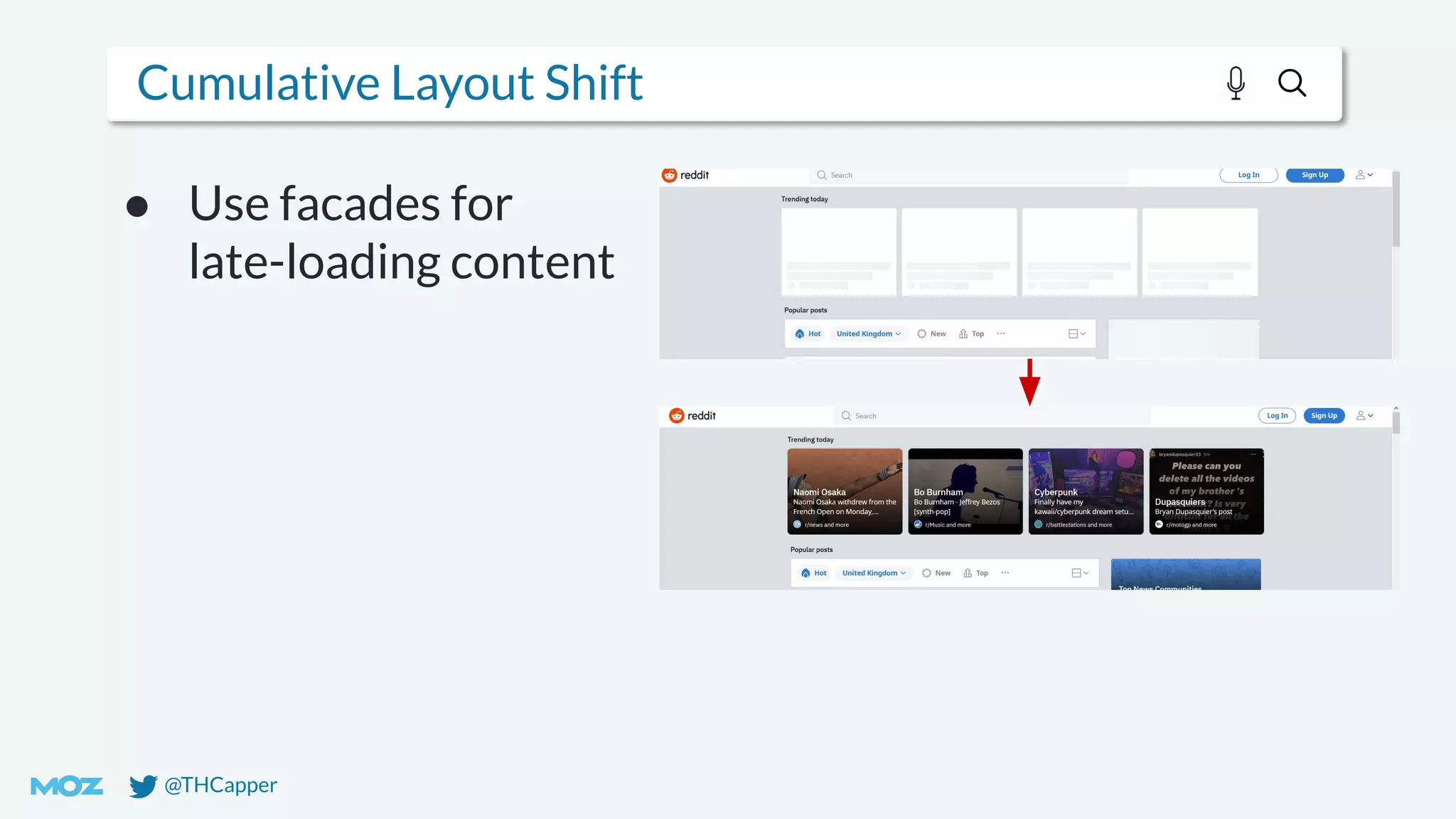This screenshot has width=1456, height=819.
Task: Select New sort in lower Popular posts bar
Action: tap(936, 573)
